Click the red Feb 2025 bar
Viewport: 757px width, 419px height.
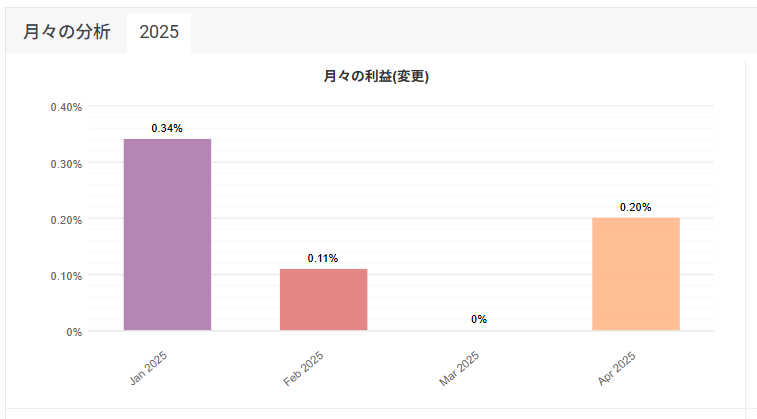tap(323, 300)
